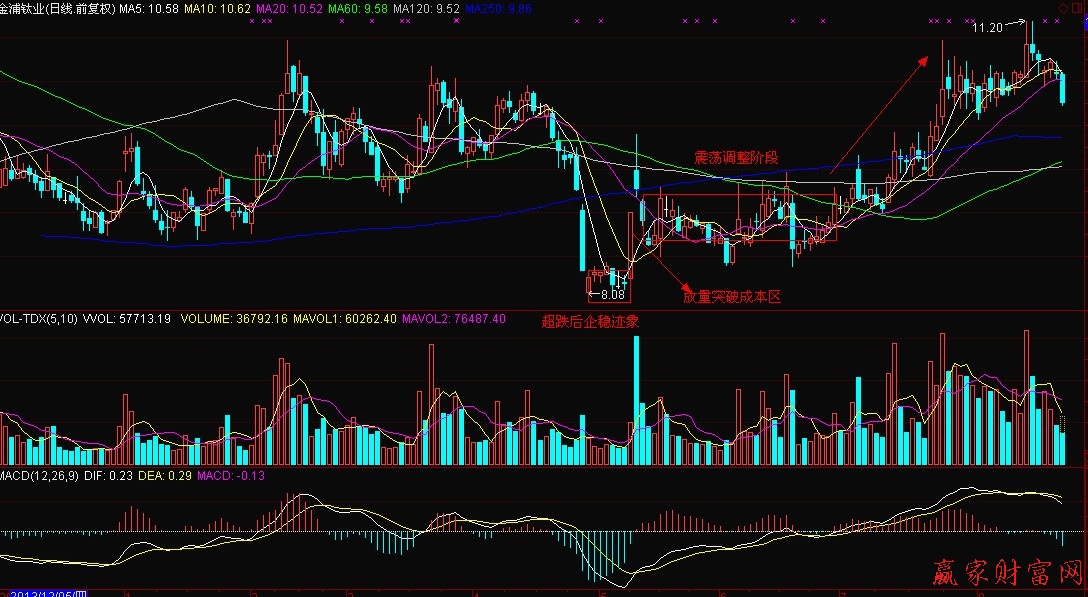Click the 11.20 high price marker
The width and height of the screenshot is (1088, 597).
987,27
